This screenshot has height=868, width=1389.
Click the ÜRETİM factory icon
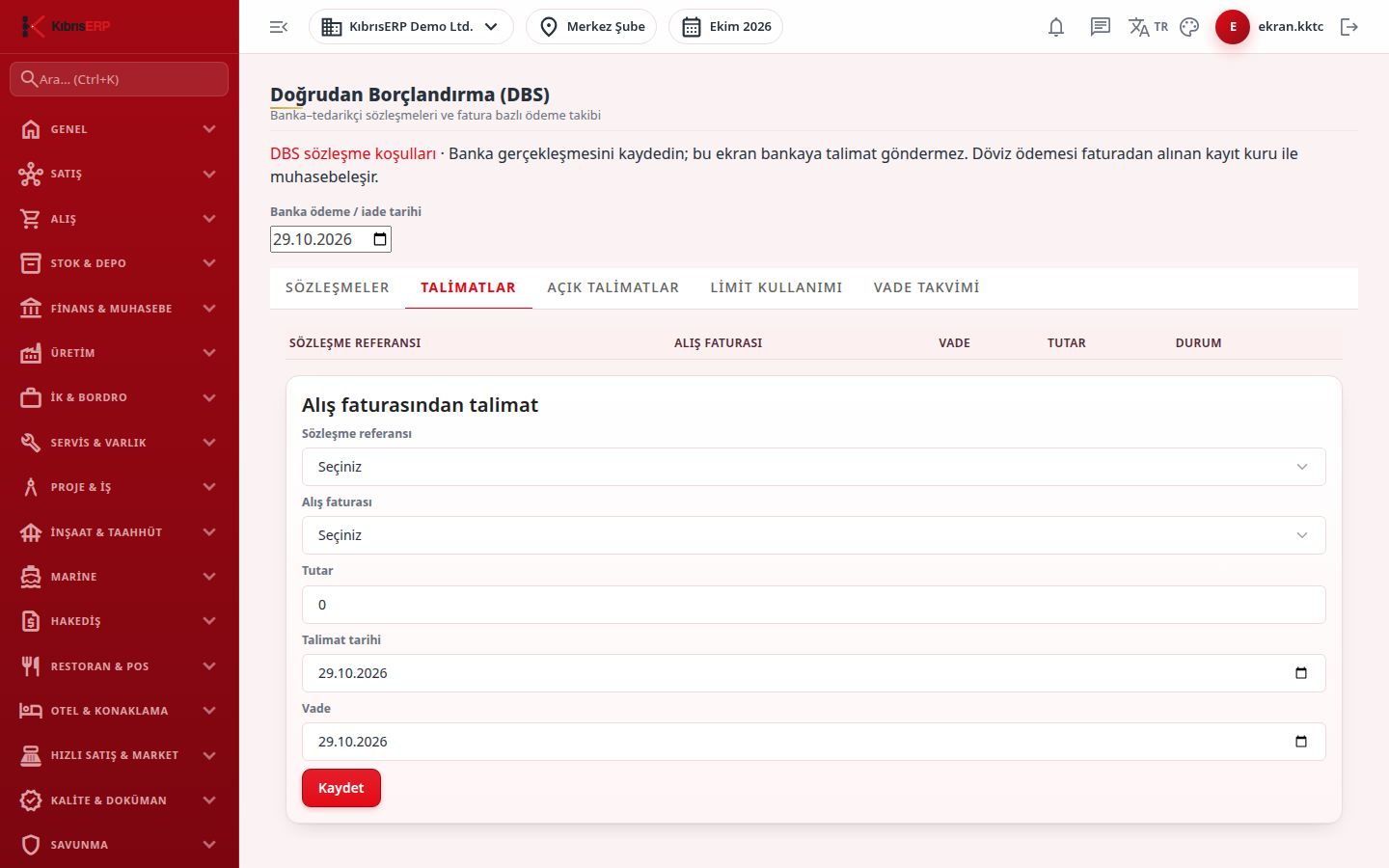point(31,353)
